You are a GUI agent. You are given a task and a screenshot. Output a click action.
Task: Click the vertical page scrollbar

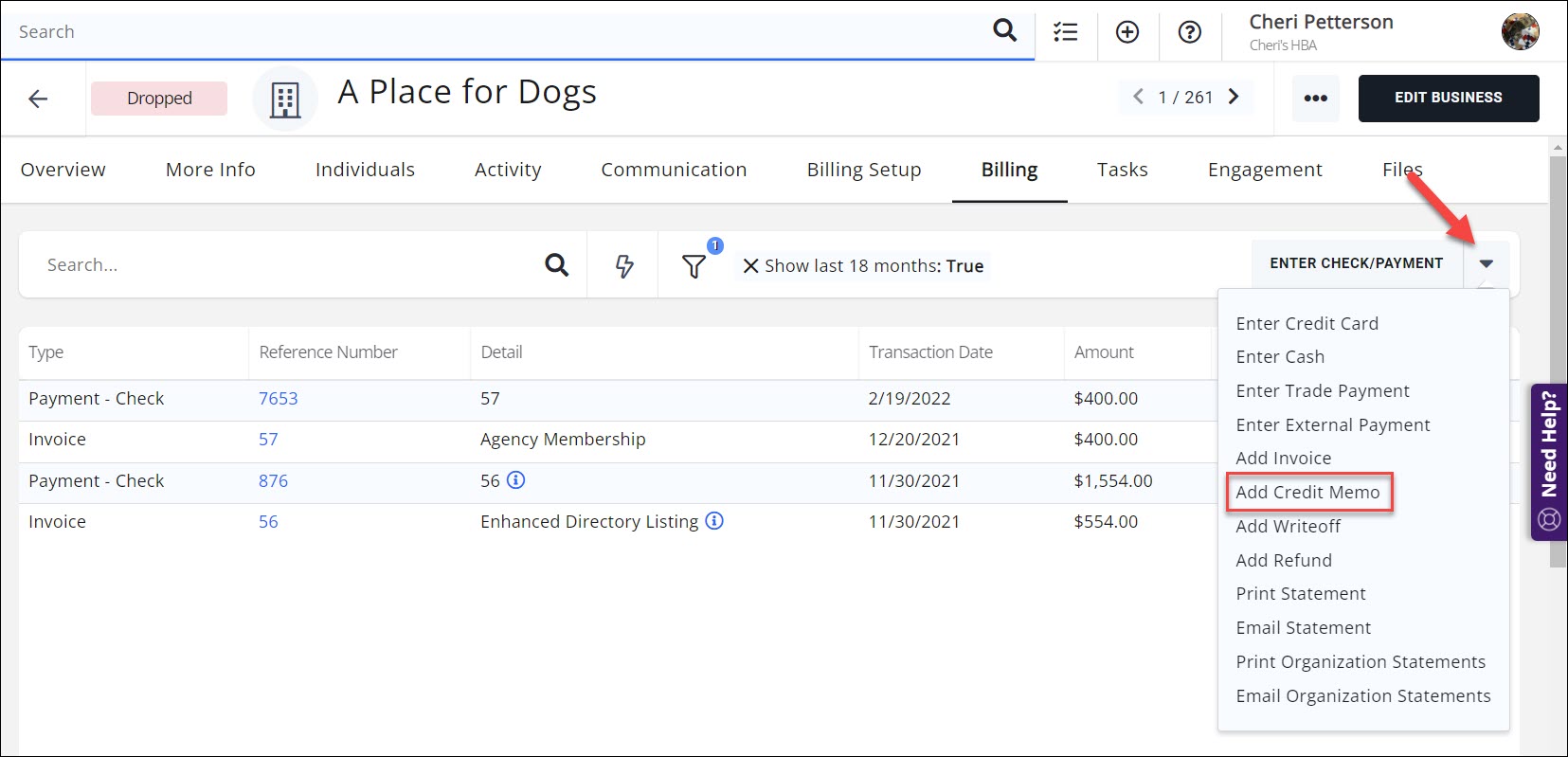1557,360
